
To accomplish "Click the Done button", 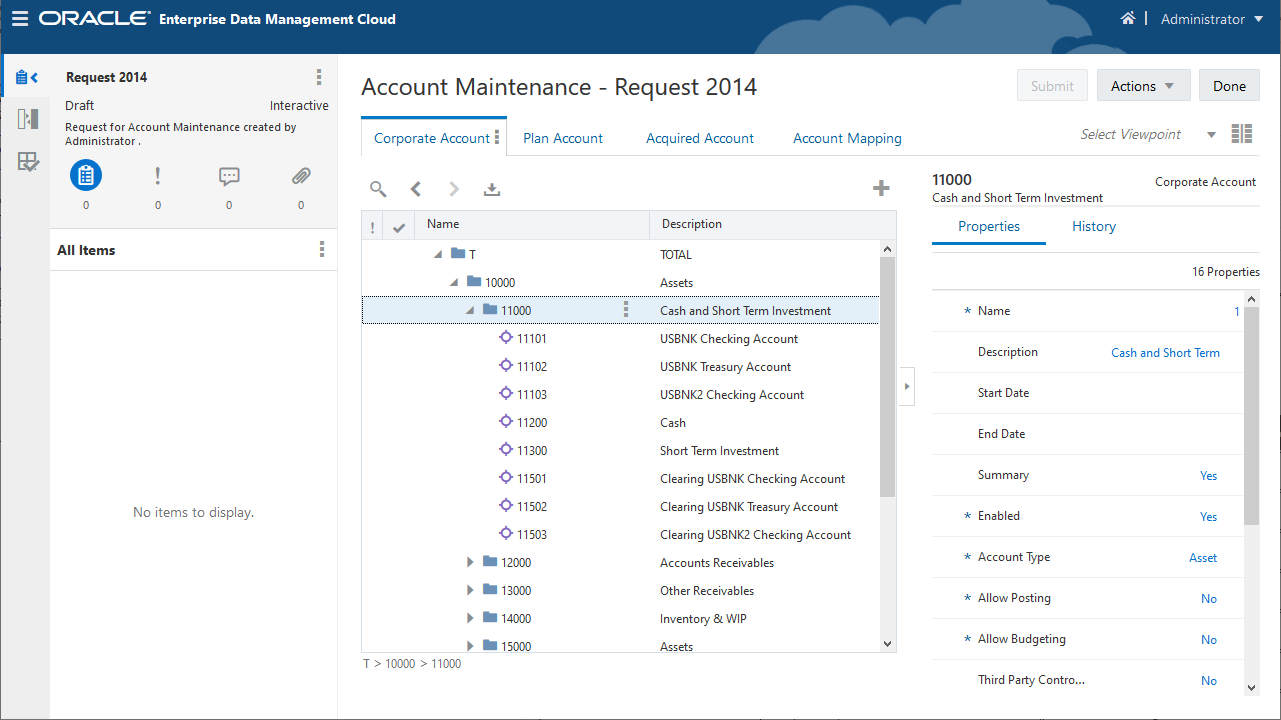I will pos(1229,86).
